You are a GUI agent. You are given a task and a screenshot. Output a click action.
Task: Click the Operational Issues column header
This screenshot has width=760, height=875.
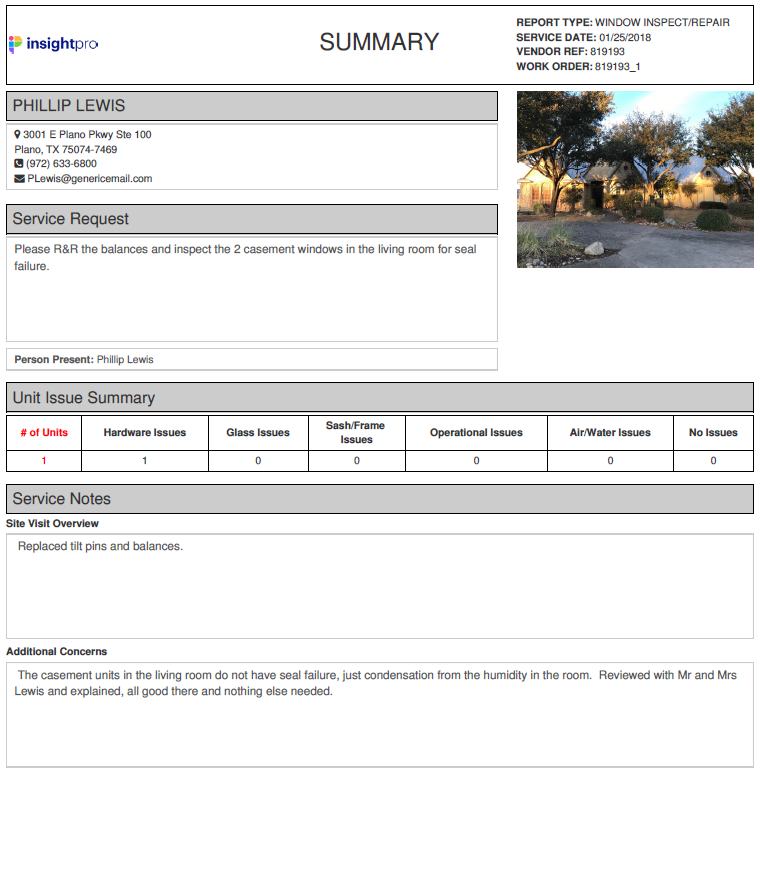[x=477, y=432]
